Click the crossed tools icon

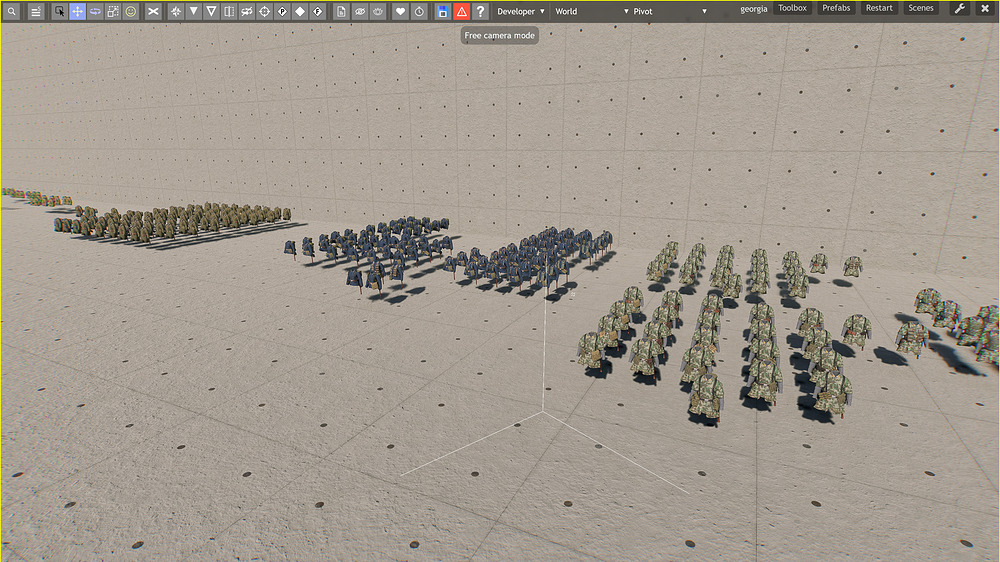coord(153,11)
